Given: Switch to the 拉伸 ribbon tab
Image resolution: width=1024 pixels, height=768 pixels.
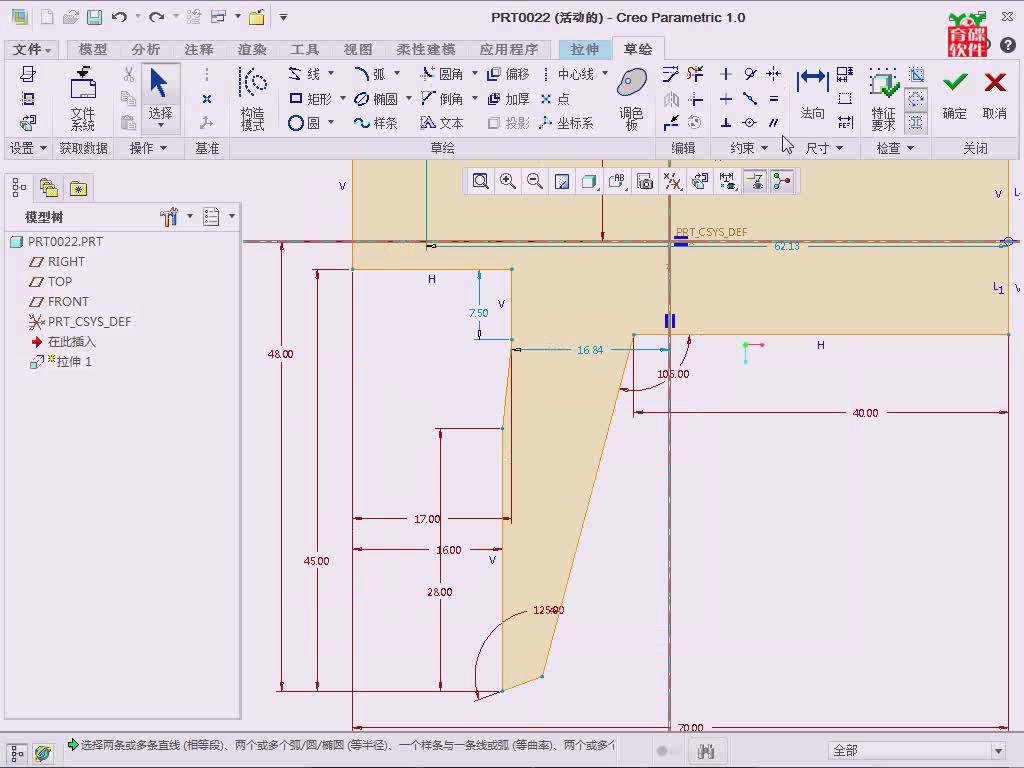Looking at the screenshot, I should (585, 50).
